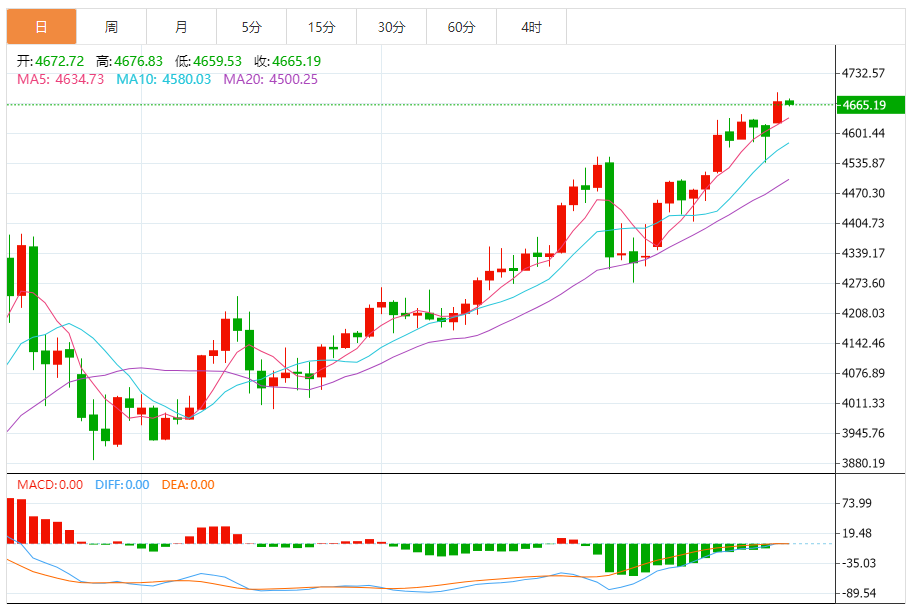Click the MA10 indicator label

164,79
